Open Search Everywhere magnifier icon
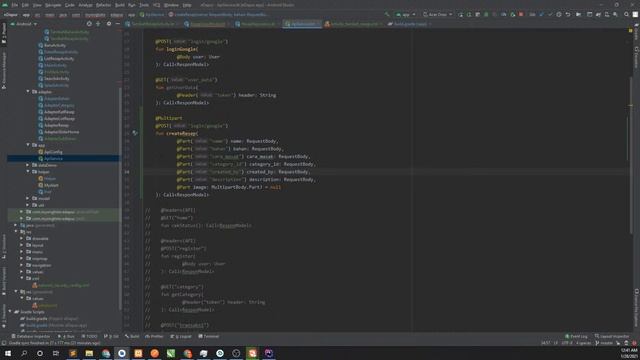The image size is (640, 360). click(626, 14)
